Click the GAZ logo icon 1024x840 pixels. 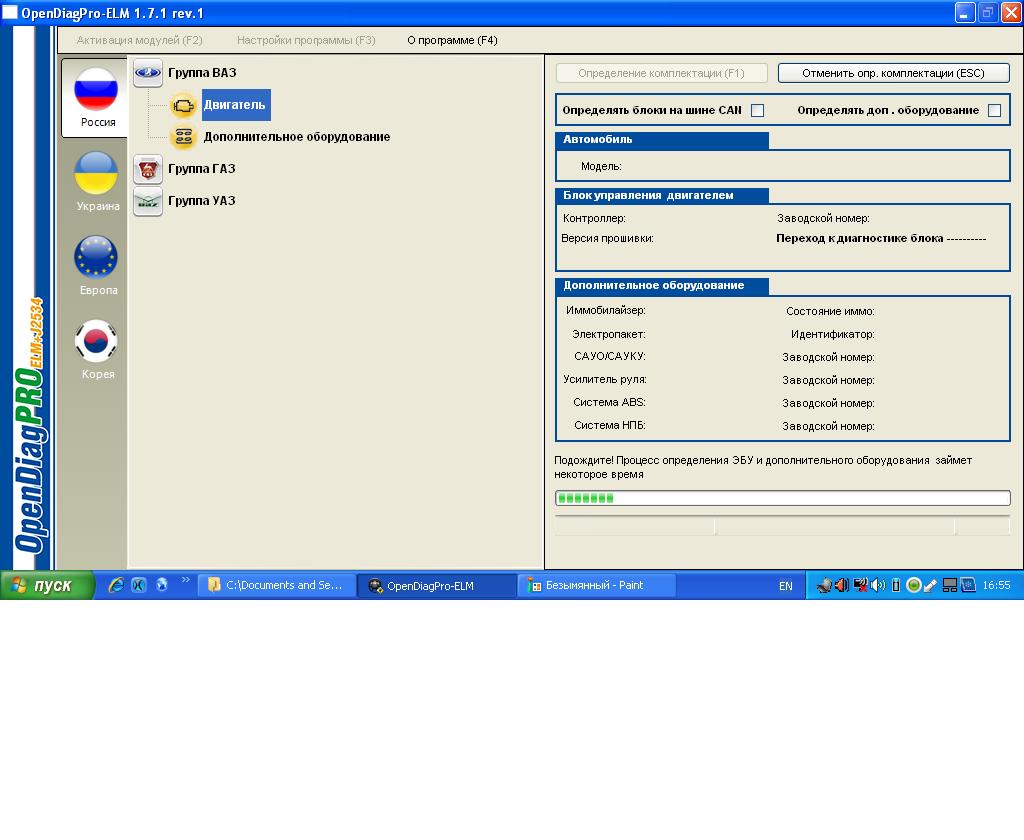coord(148,169)
